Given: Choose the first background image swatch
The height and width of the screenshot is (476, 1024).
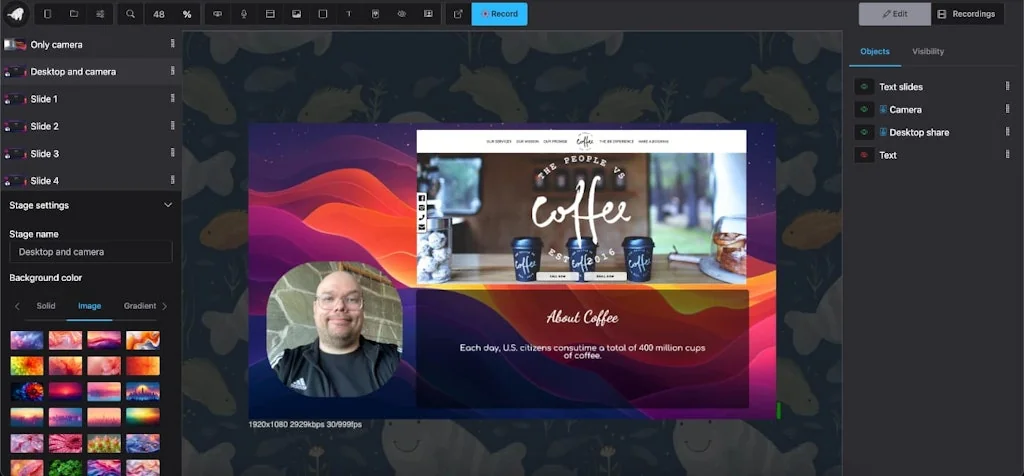Looking at the screenshot, I should coord(27,340).
